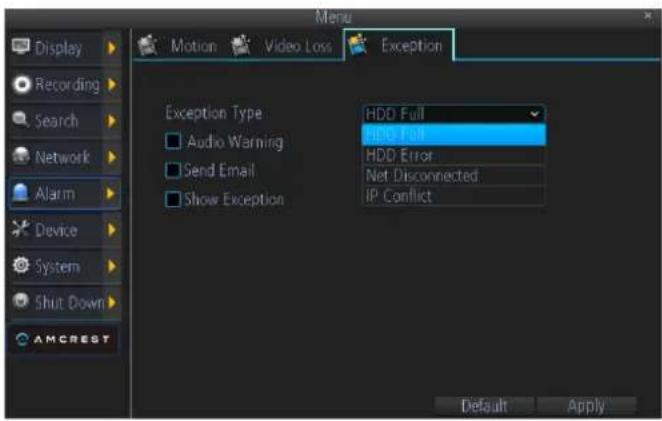This screenshot has height=421, width=662.
Task: Expand the Network menu arrow
Action: click(111, 157)
